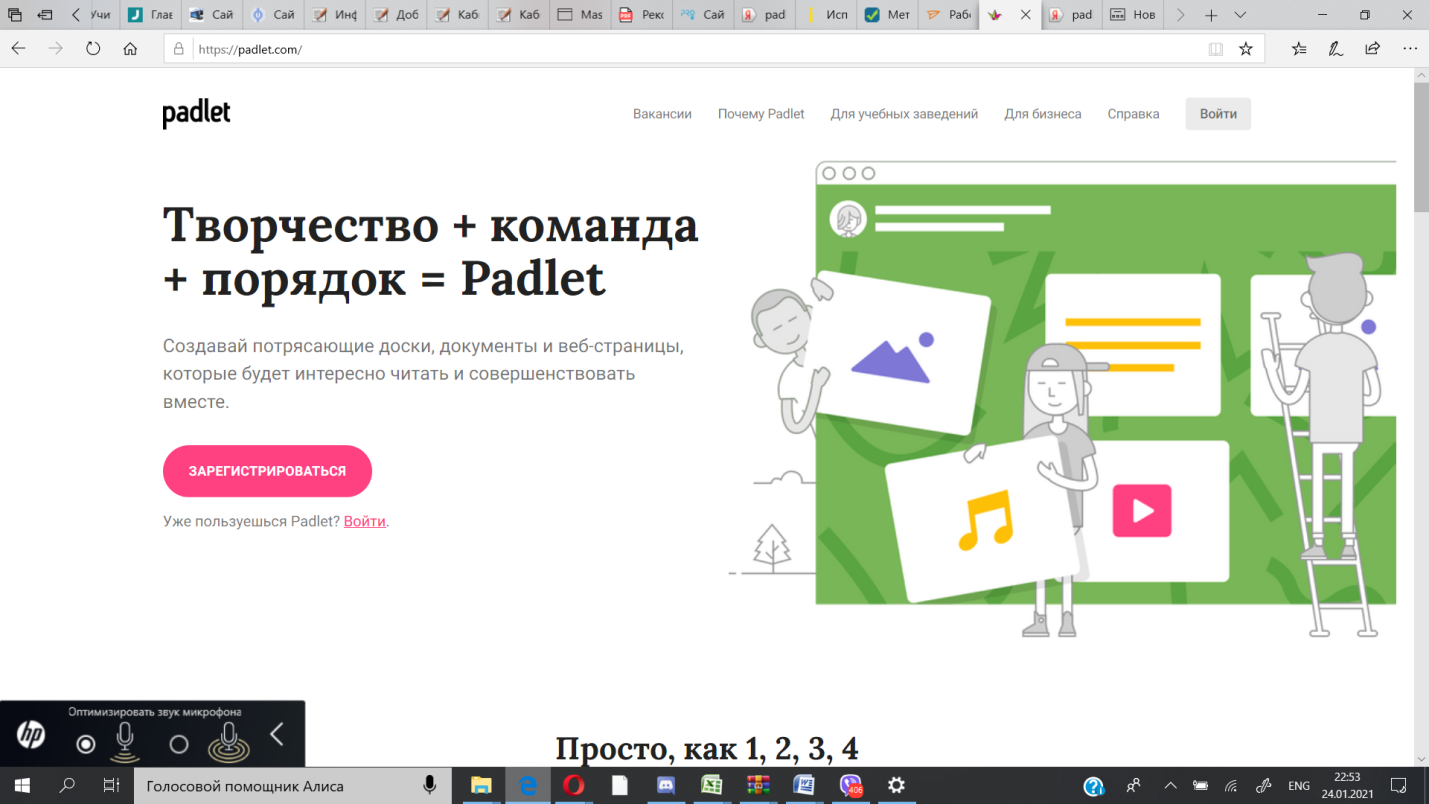Click the Padlet logo
This screenshot has height=804, width=1429.
pyautogui.click(x=196, y=114)
